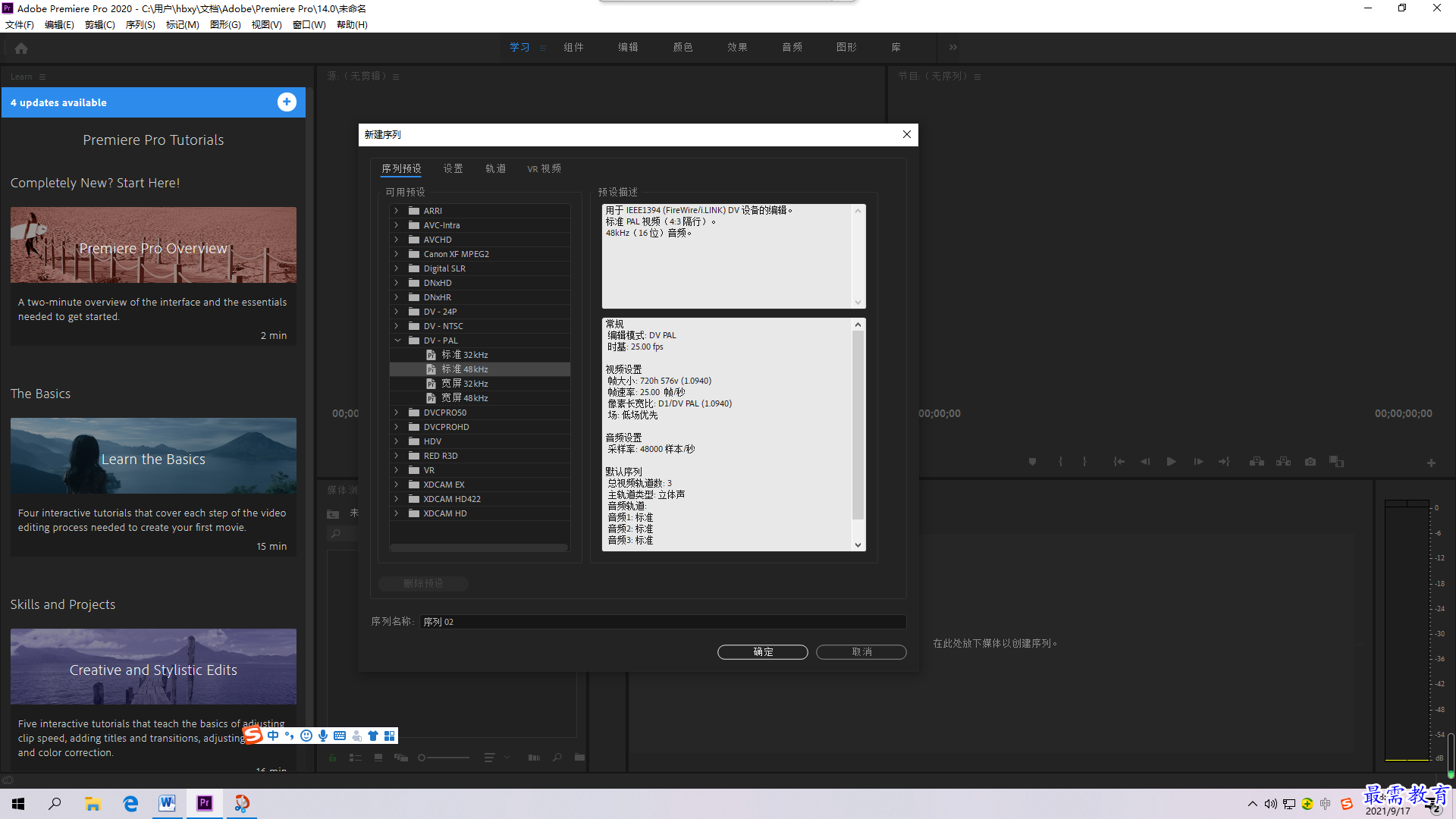Screen dimensions: 1456x819
Task: Click Comparison View icon in Program monitor
Action: (x=1336, y=461)
